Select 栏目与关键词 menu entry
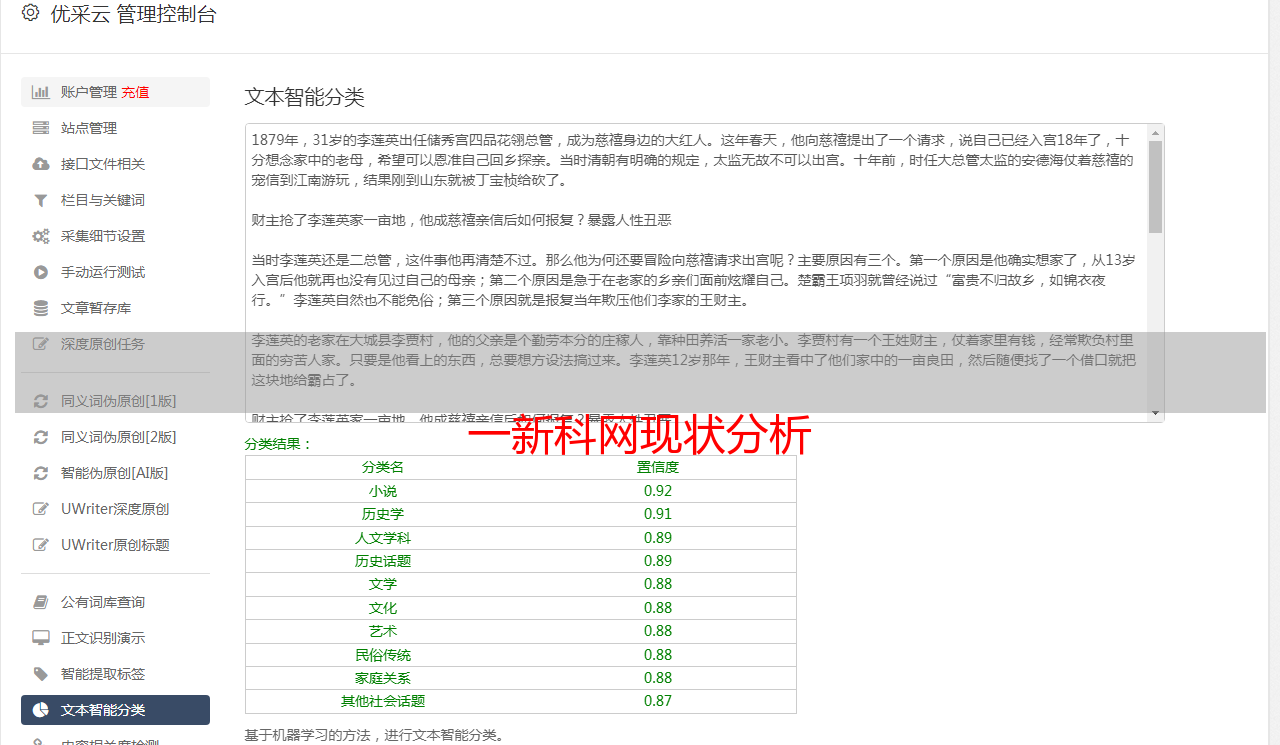This screenshot has width=1280, height=745. click(115, 200)
